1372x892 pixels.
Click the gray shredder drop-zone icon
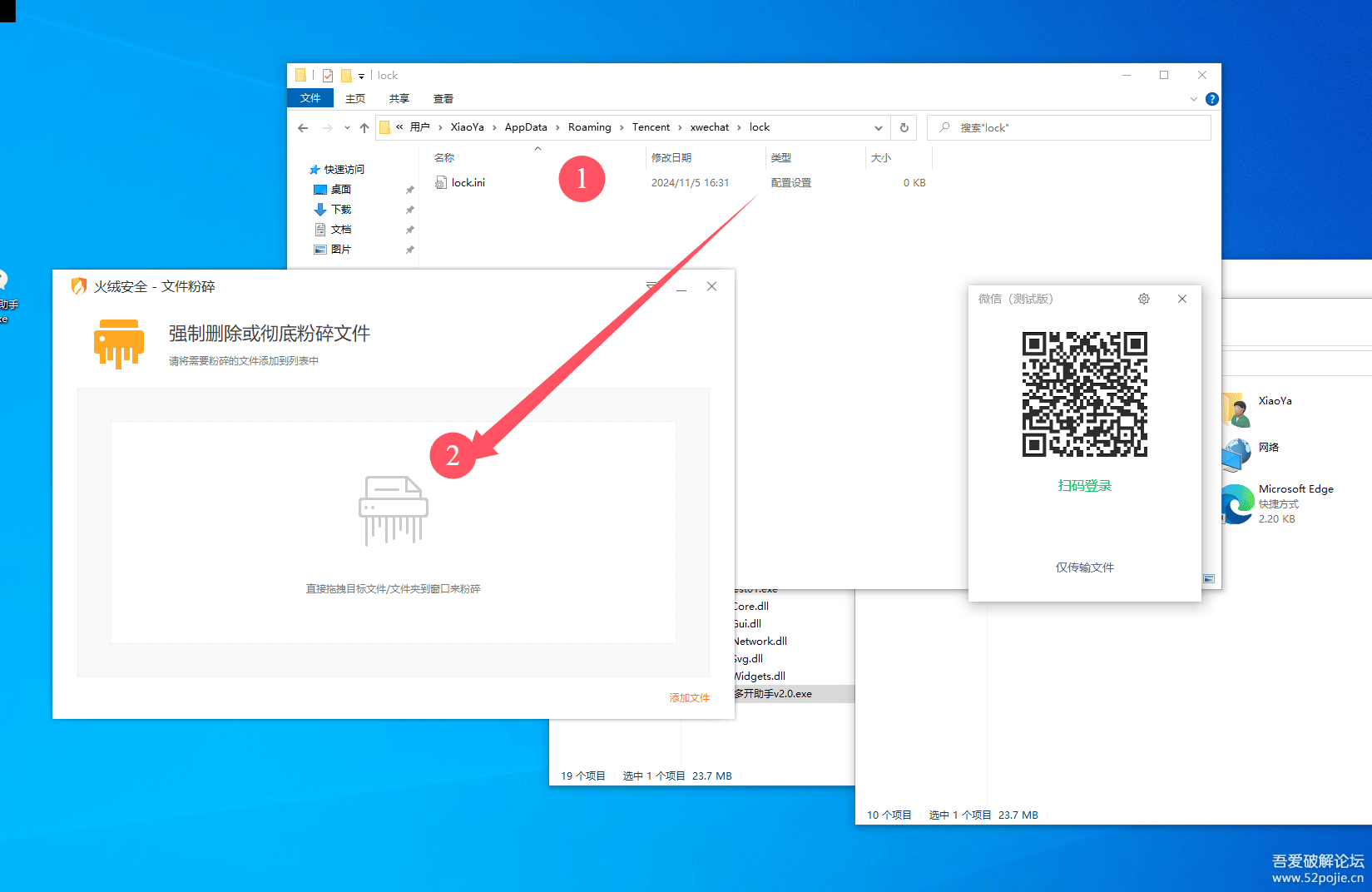[x=394, y=511]
